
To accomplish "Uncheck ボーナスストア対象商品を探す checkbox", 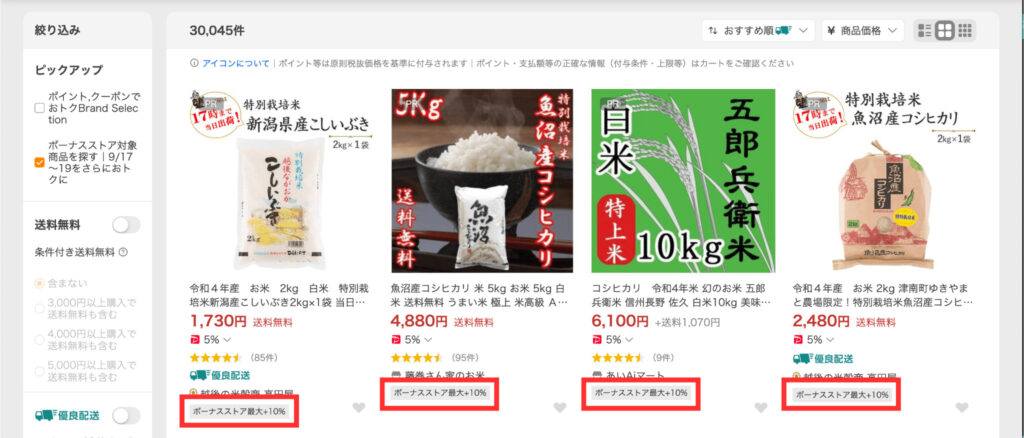I will [40, 163].
